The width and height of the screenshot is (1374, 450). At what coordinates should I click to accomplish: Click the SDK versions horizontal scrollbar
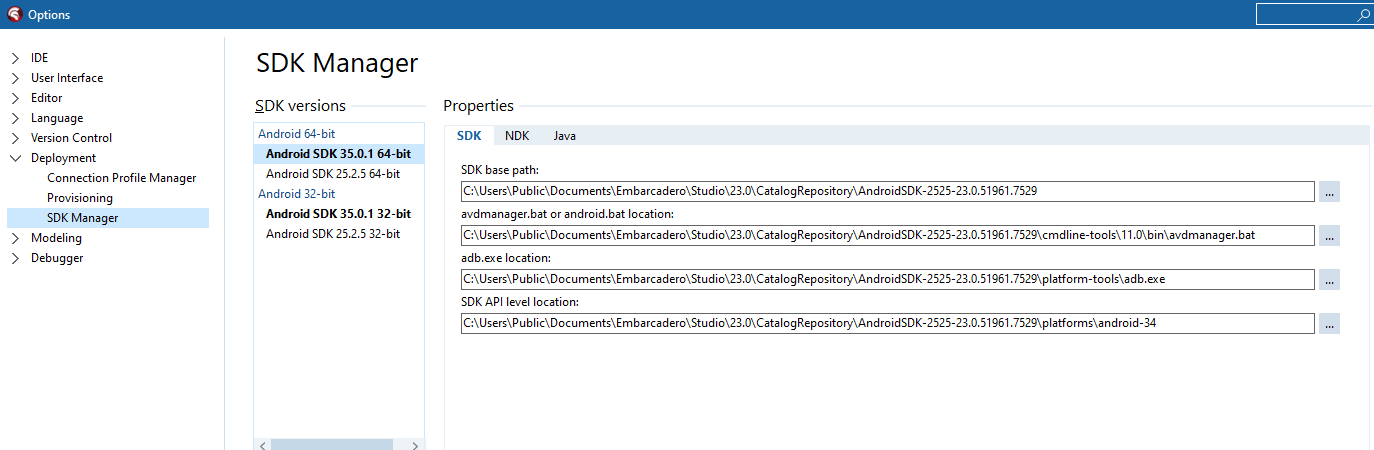[x=339, y=444]
